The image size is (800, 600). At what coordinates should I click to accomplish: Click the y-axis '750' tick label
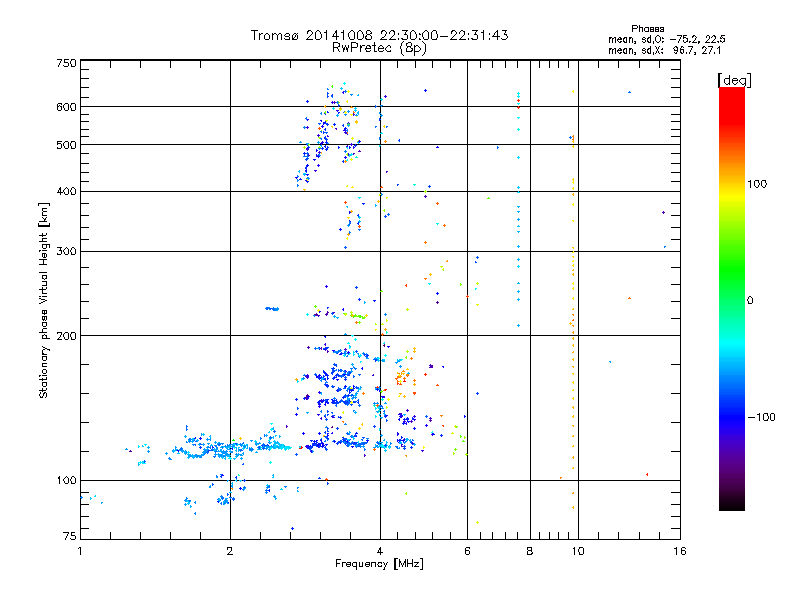click(66, 63)
